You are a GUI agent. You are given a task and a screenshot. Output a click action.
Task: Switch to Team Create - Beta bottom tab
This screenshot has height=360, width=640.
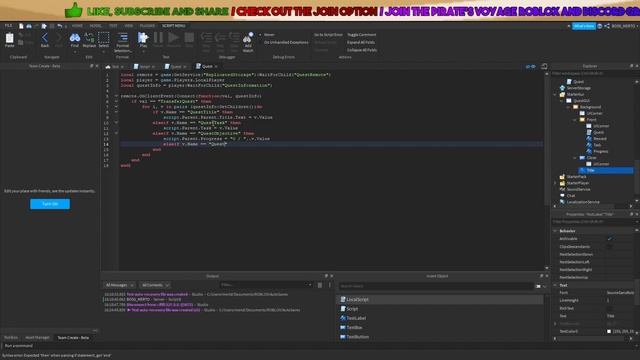(73, 338)
